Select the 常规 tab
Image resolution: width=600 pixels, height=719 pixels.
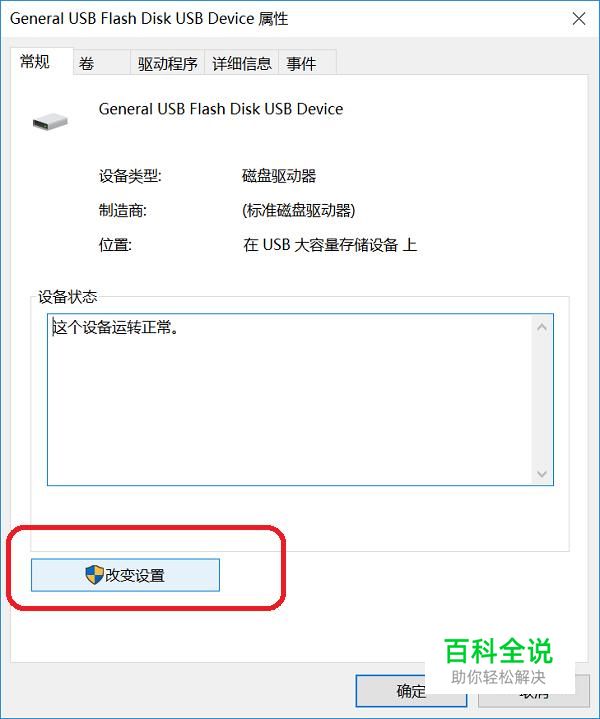(x=41, y=61)
